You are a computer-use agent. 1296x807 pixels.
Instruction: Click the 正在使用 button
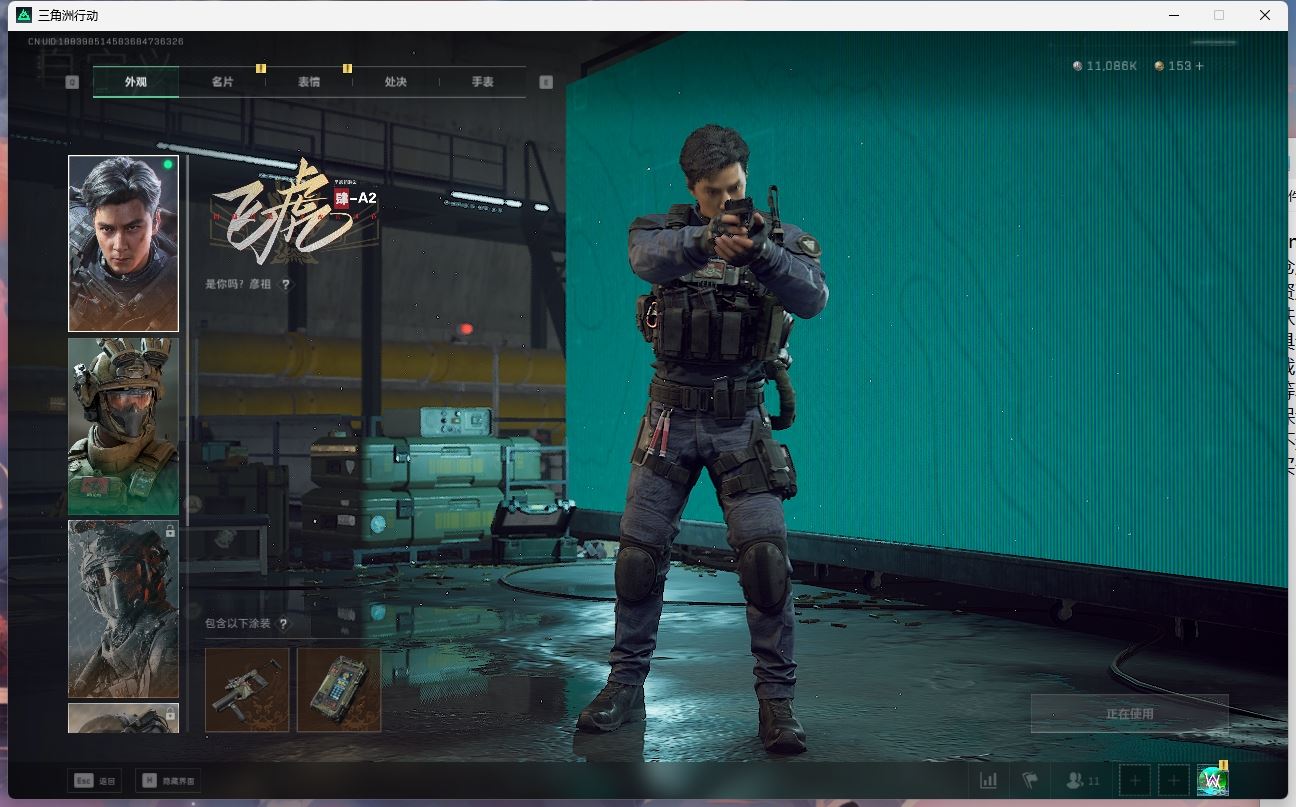pyautogui.click(x=1129, y=714)
